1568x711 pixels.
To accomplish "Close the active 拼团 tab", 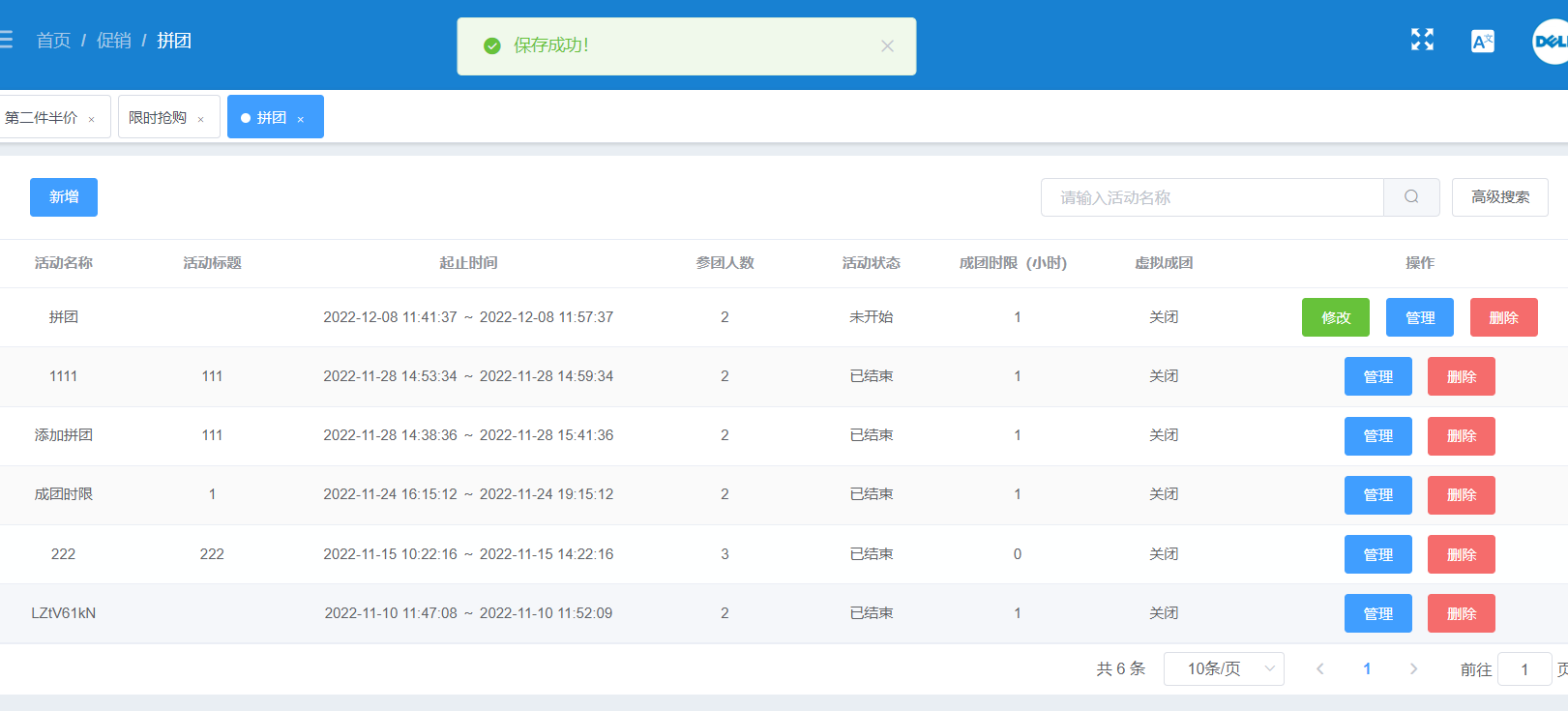I will tap(301, 119).
